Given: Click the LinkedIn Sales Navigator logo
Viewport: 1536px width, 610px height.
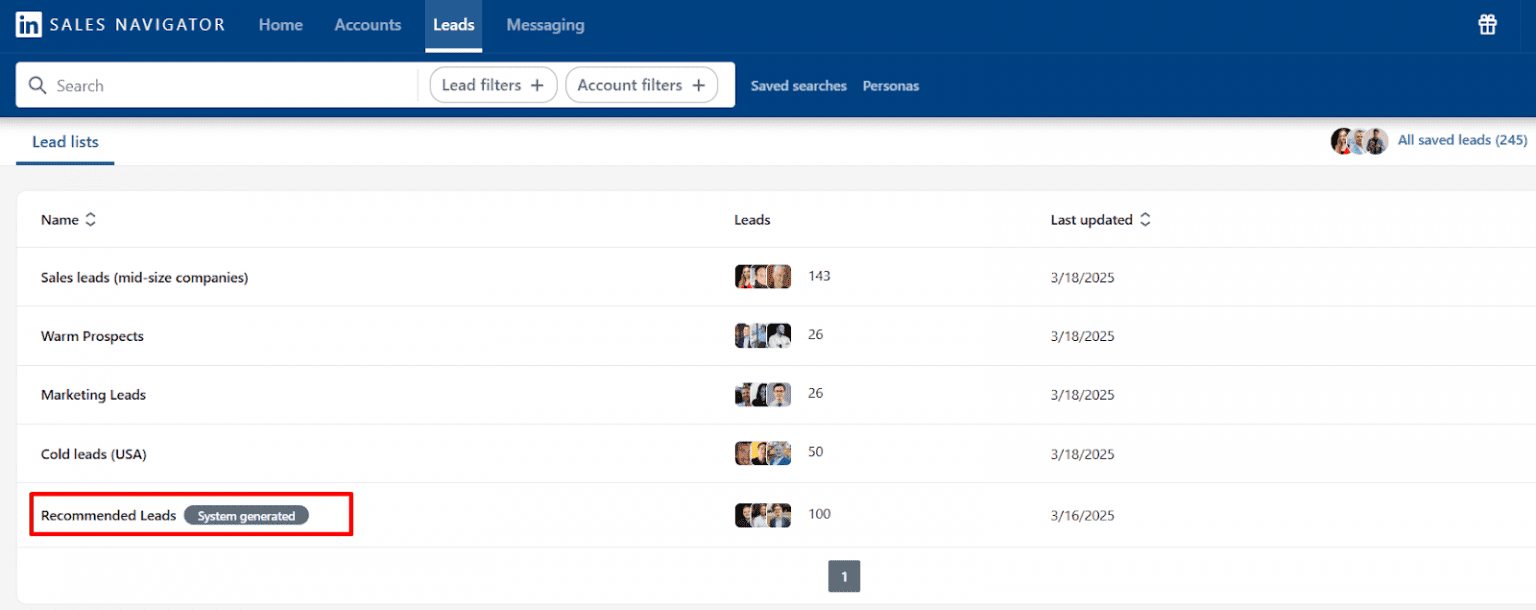Looking at the screenshot, I should (x=120, y=25).
